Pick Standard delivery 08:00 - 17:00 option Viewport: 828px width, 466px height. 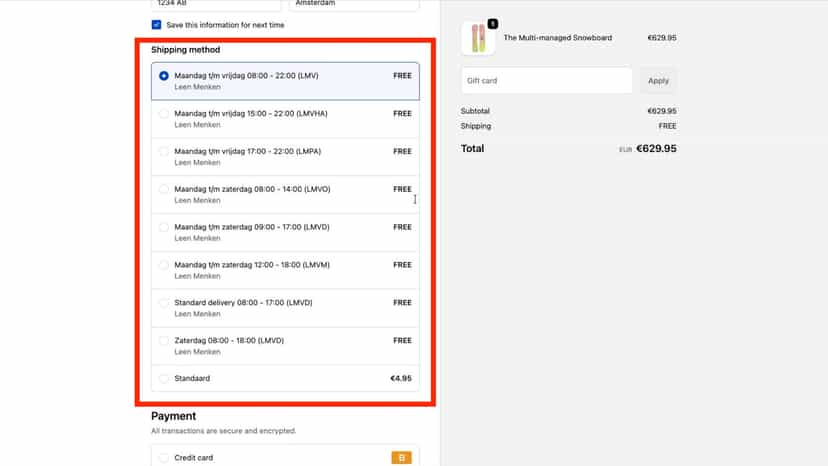(x=285, y=308)
